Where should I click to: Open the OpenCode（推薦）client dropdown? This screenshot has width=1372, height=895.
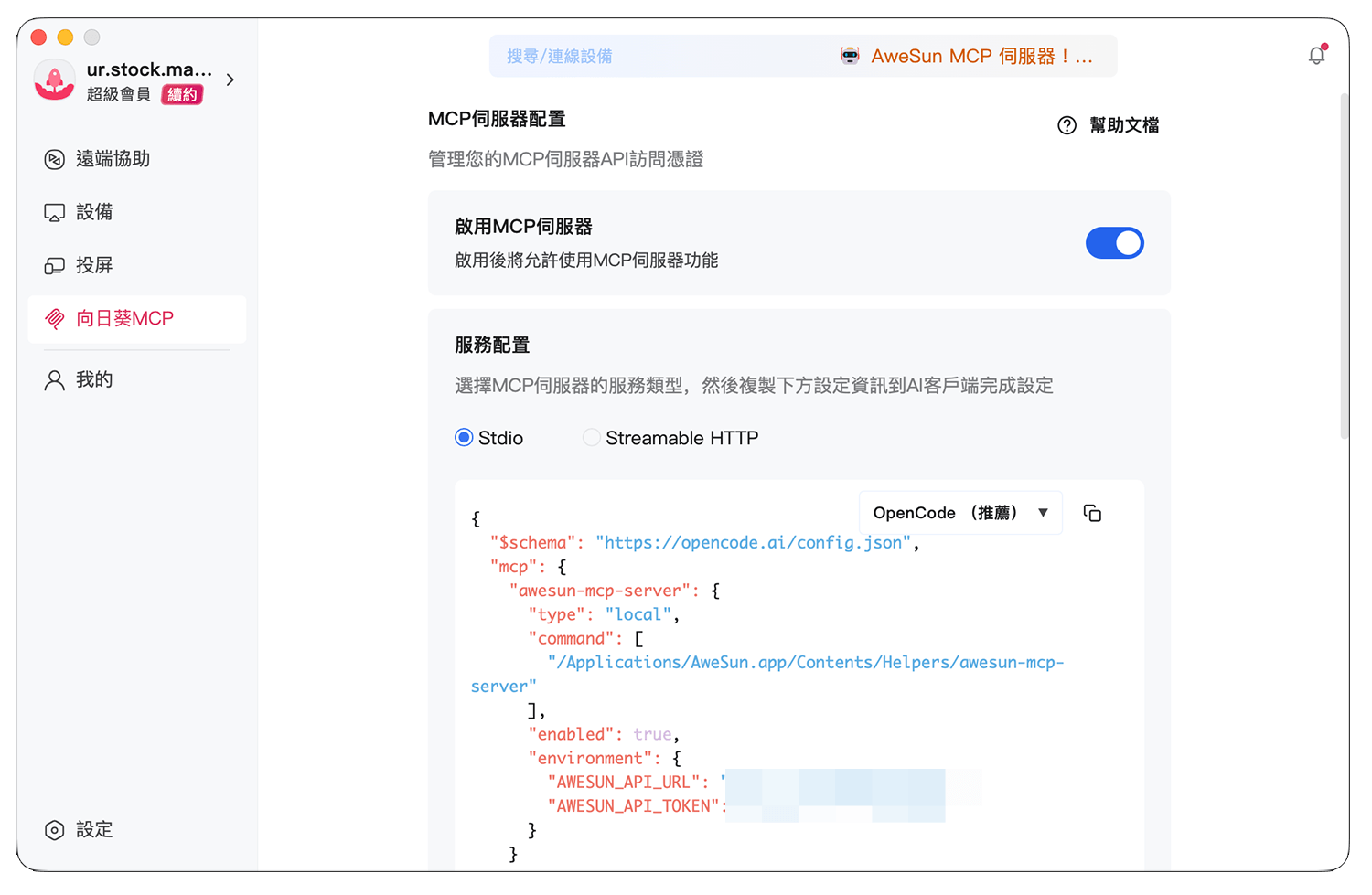point(960,513)
